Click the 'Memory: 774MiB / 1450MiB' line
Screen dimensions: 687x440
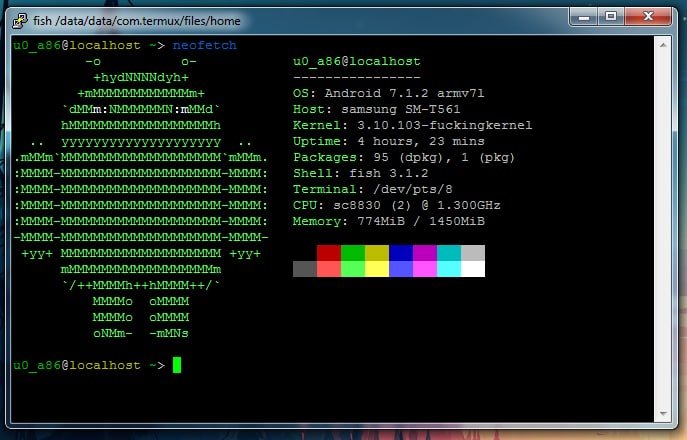click(389, 221)
